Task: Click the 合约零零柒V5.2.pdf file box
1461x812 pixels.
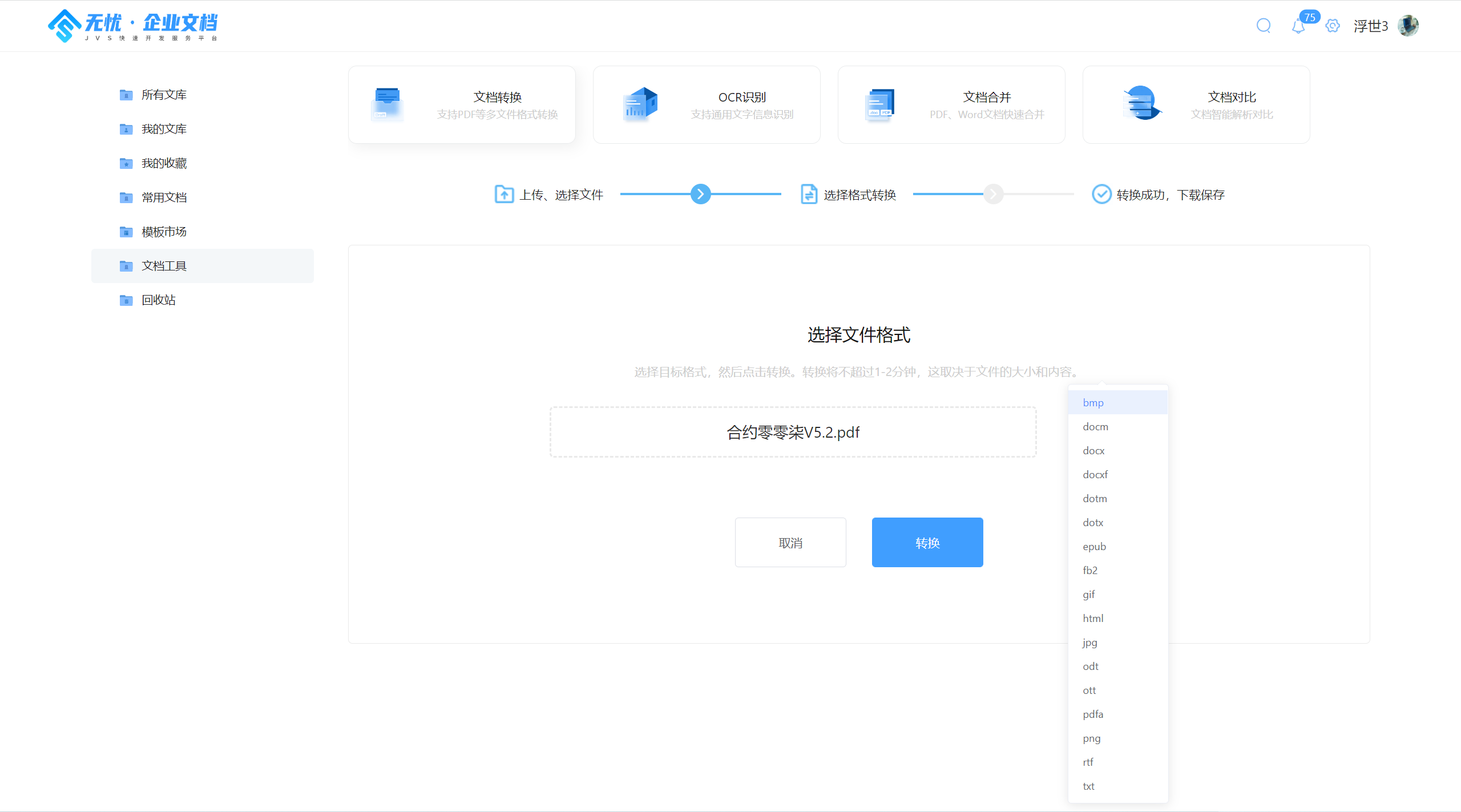Action: [793, 432]
